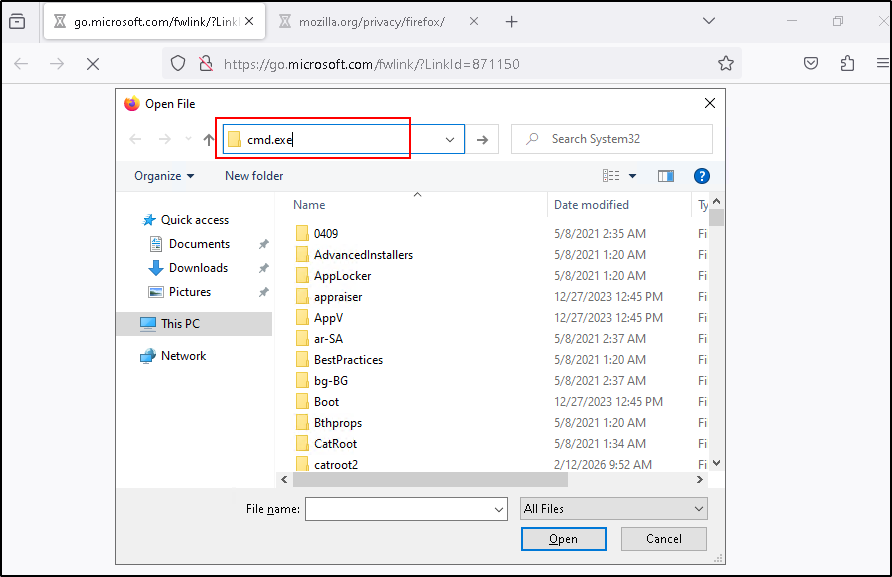The width and height of the screenshot is (892, 577).
Task: Go up one folder level arrow
Action: [x=208, y=140]
